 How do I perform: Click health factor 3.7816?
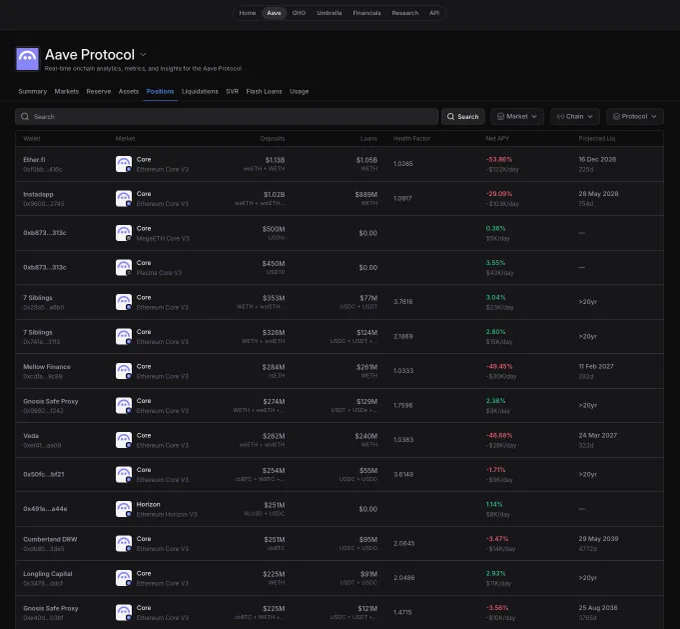[403, 301]
